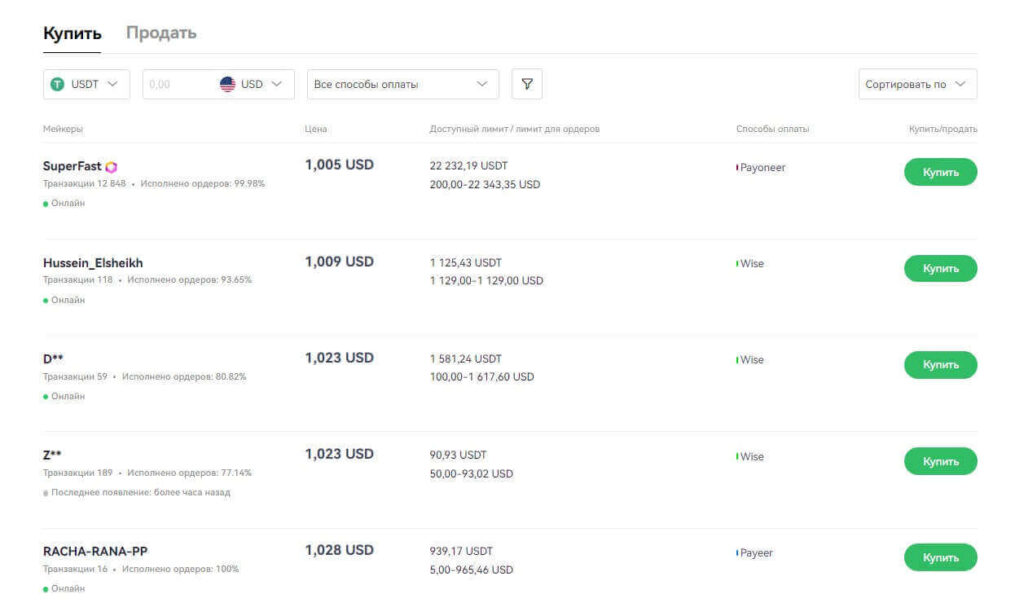Click the US flag currency icon
The width and height of the screenshot is (1024, 607).
tap(227, 85)
